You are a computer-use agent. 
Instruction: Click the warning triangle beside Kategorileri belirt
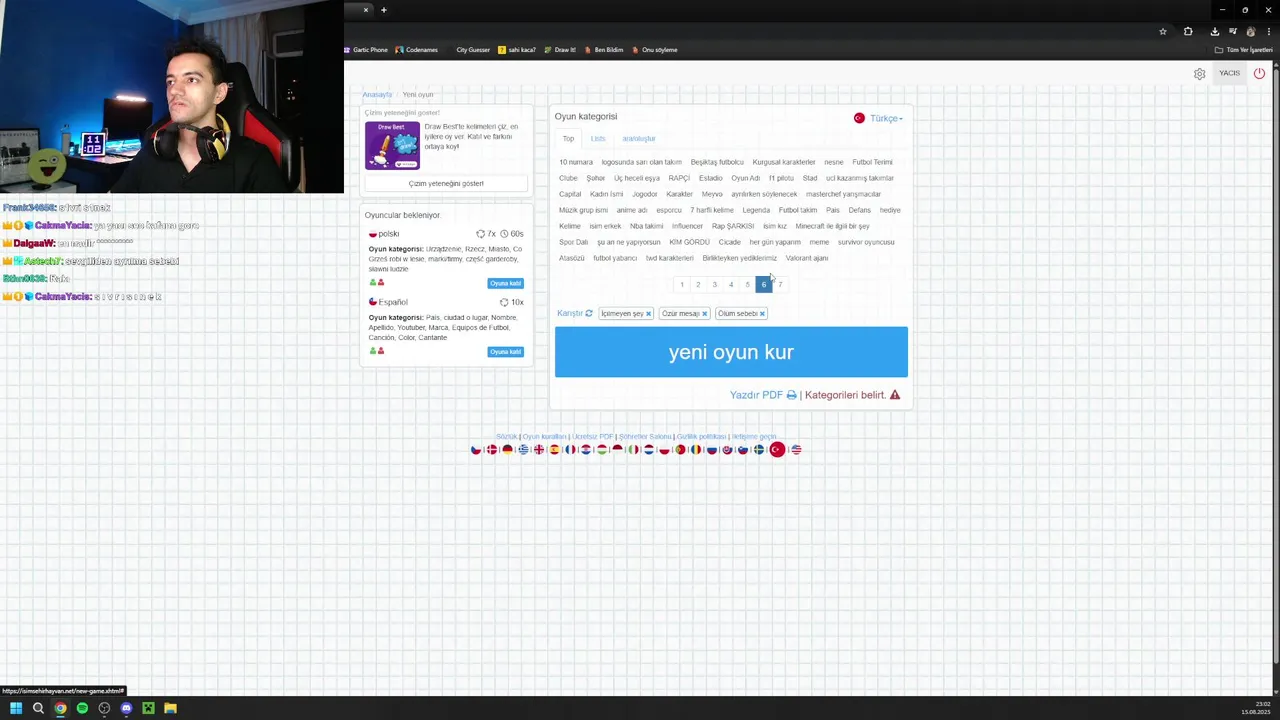[x=895, y=395]
